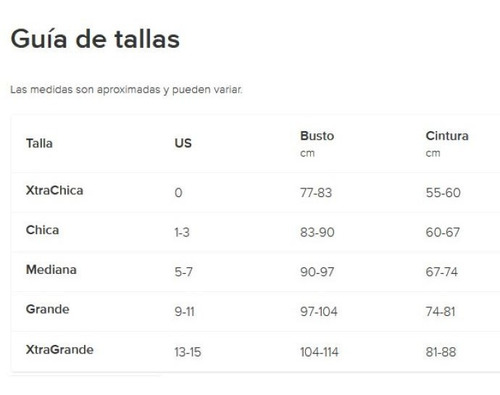Click the 1-3 US size cell
500x395 pixels.
pos(182,232)
